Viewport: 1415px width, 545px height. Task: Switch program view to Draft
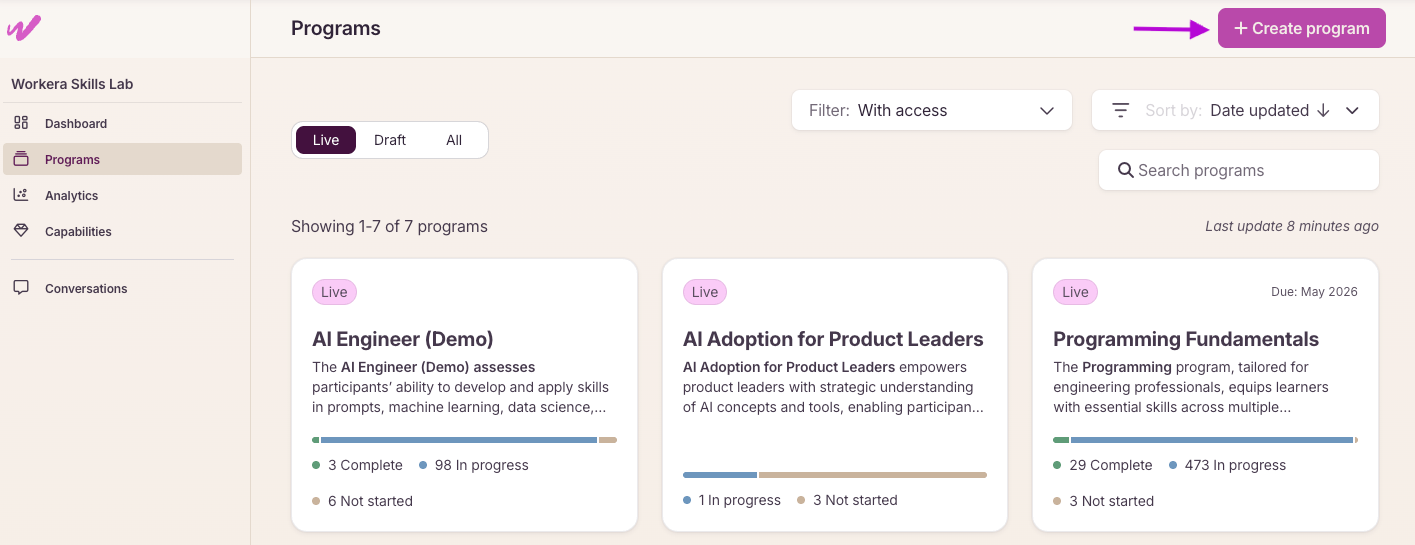(x=390, y=140)
